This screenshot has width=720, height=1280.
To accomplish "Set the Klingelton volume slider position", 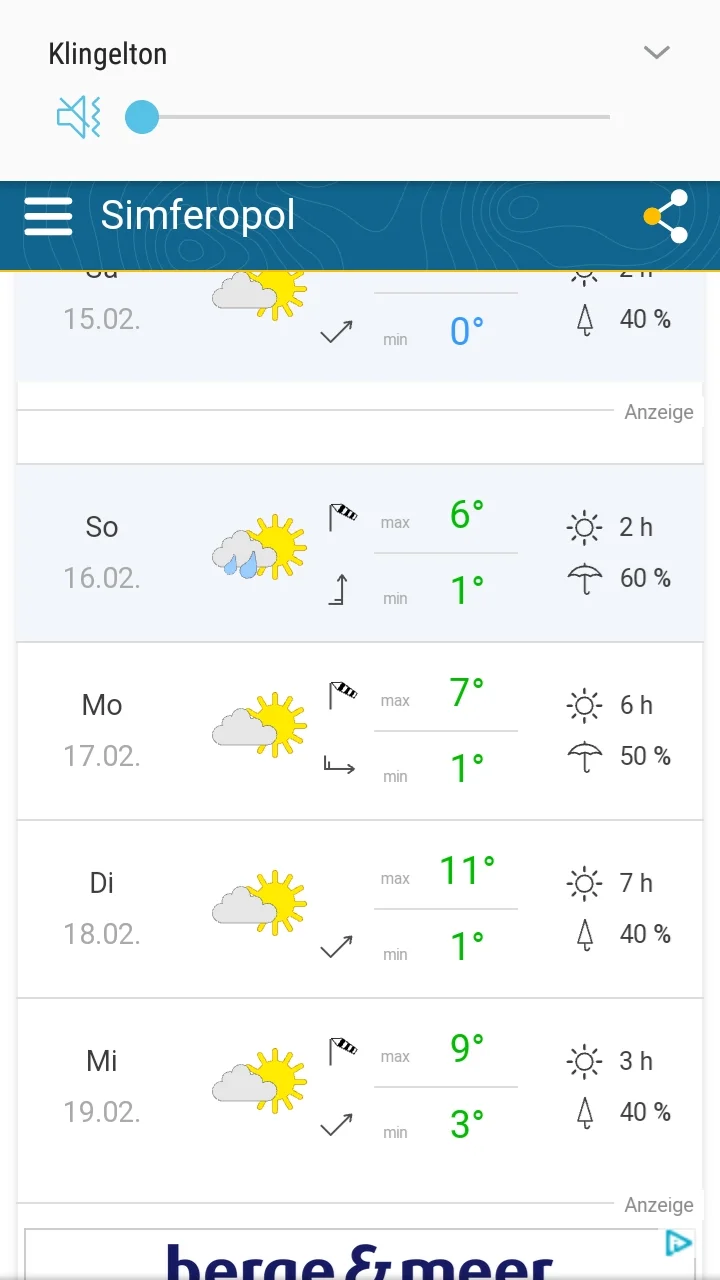I will [x=142, y=117].
